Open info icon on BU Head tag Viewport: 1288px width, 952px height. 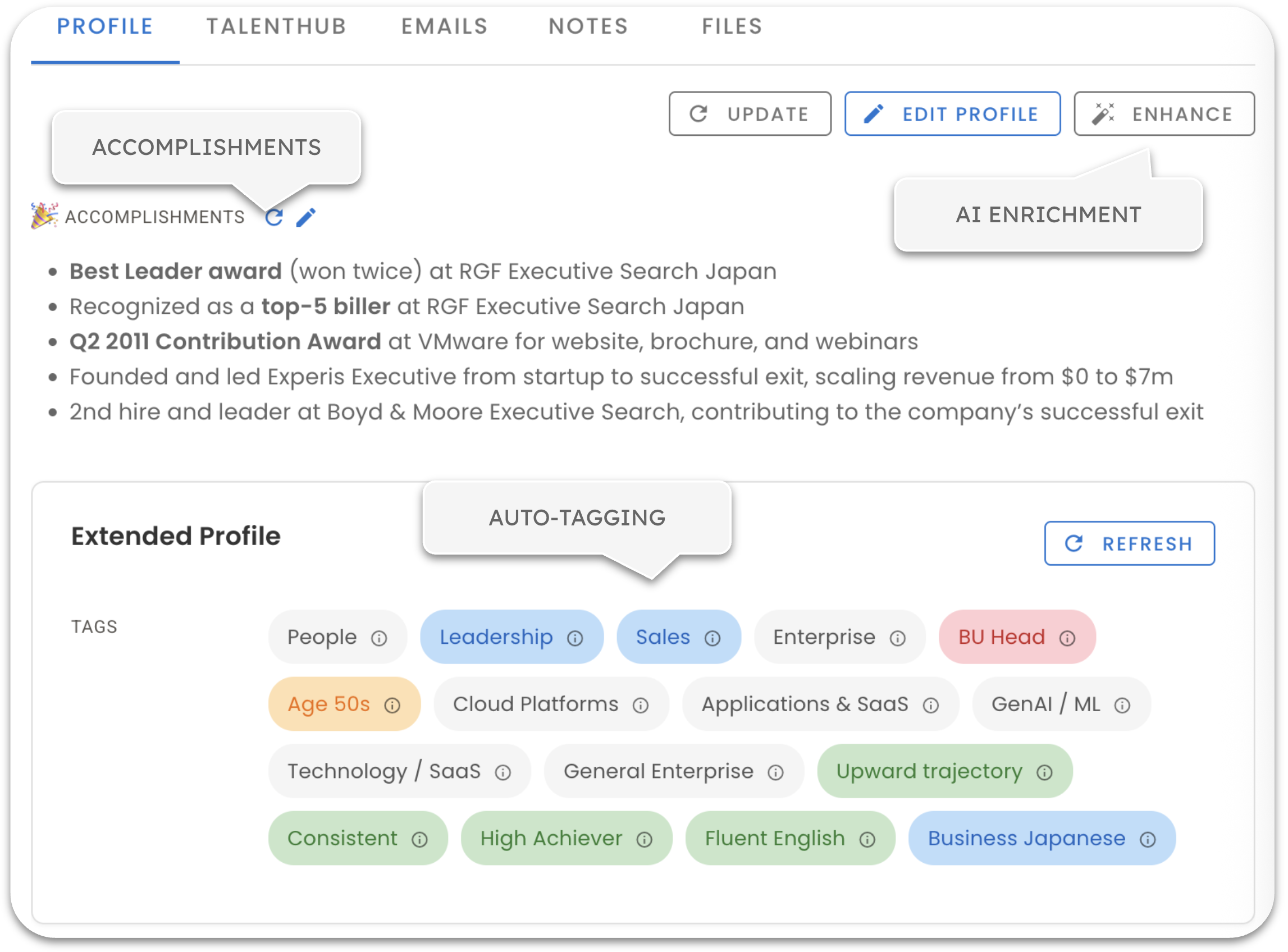1067,639
